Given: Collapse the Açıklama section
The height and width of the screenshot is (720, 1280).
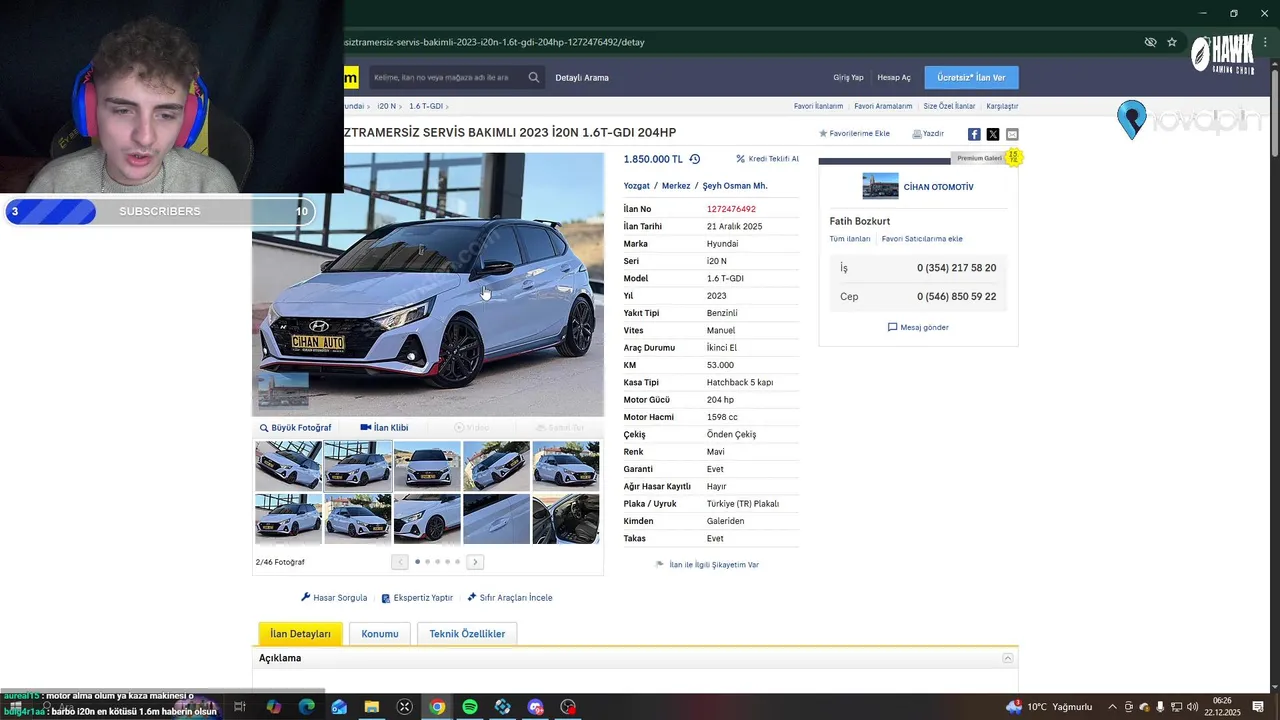Looking at the screenshot, I should pos(1008,658).
